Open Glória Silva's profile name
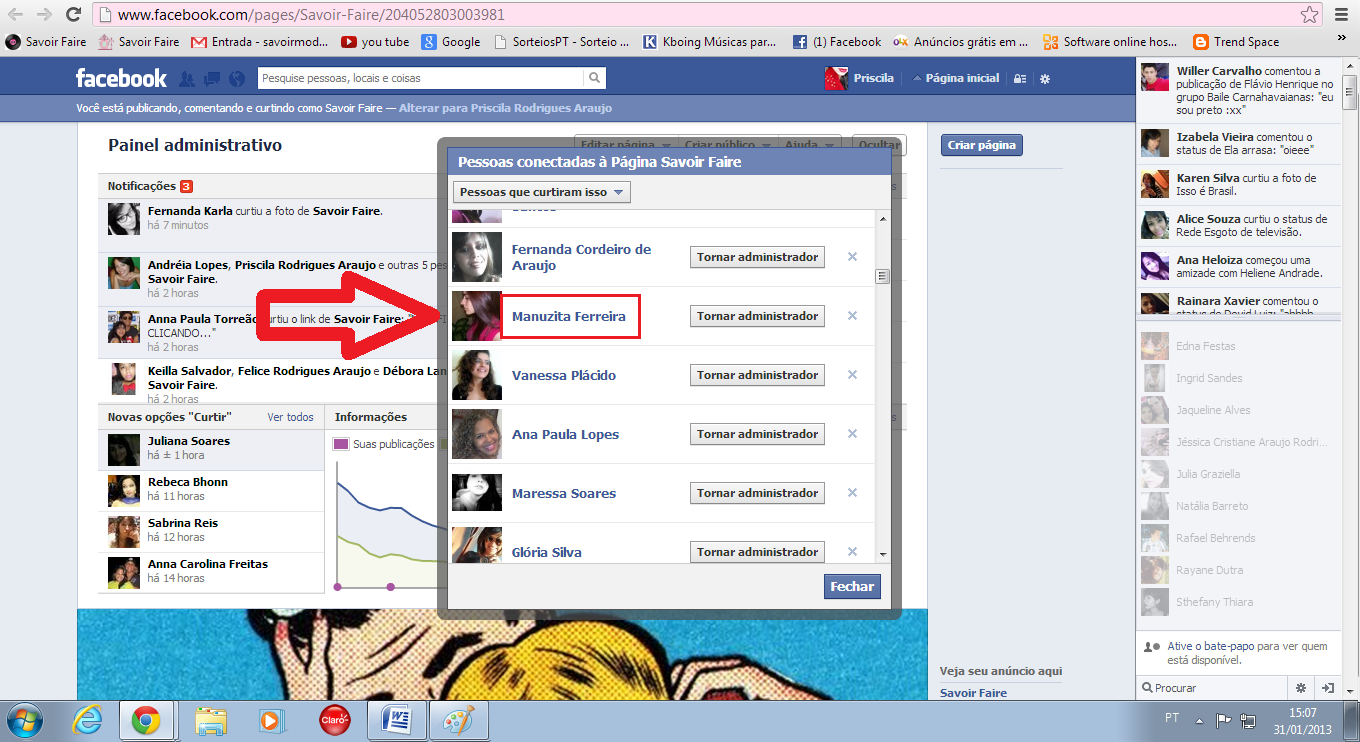Viewport: 1360px width, 742px height. click(547, 552)
